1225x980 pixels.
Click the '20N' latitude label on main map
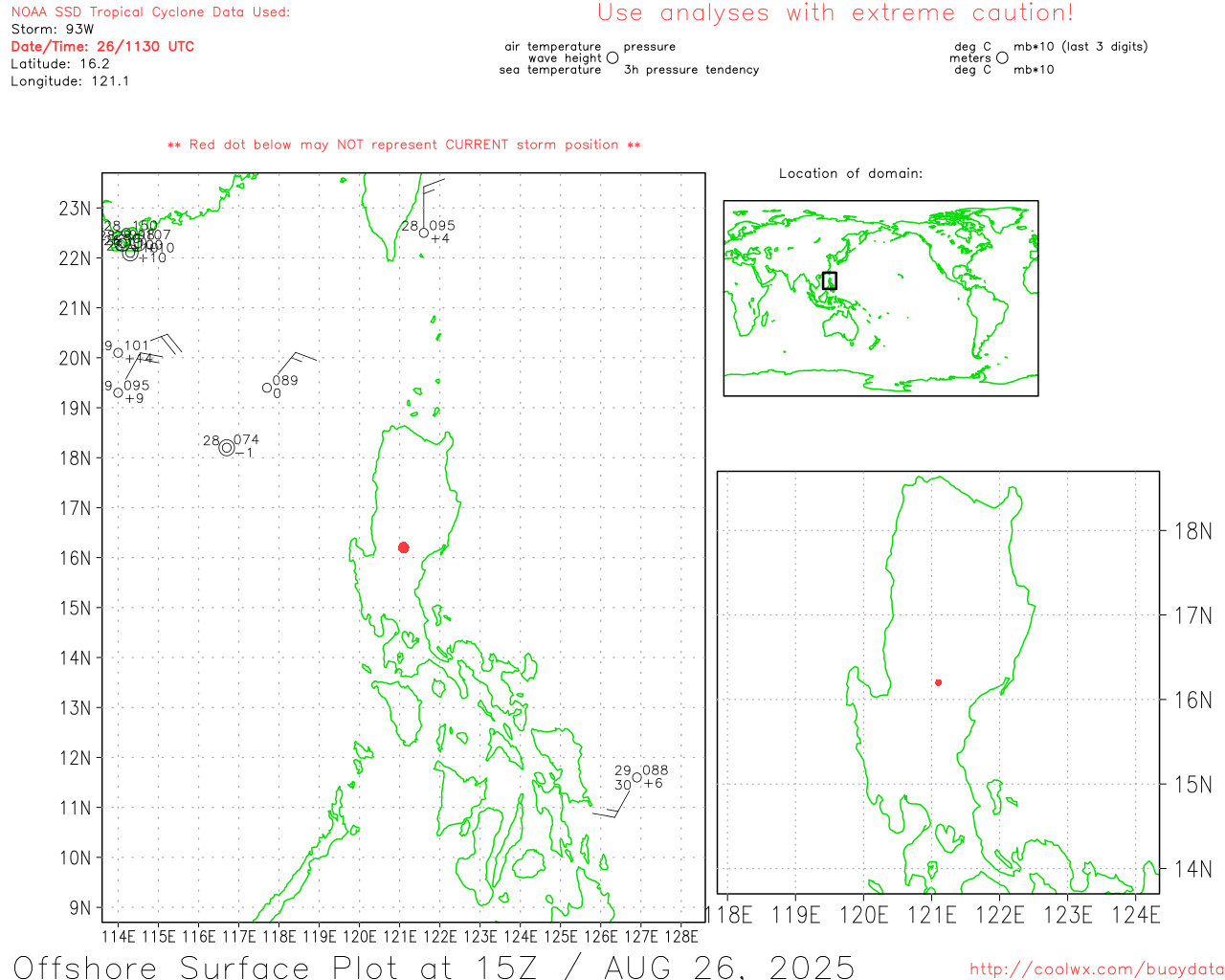(76, 359)
